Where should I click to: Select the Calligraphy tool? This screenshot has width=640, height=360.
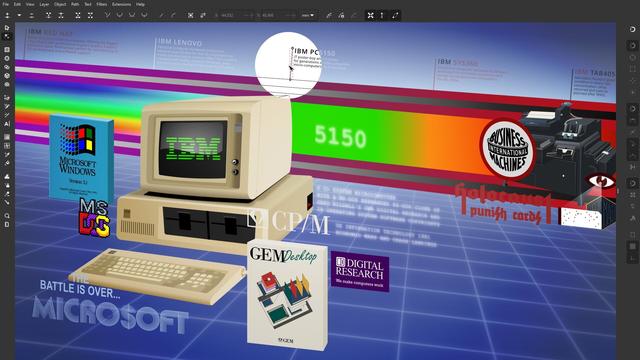click(7, 115)
